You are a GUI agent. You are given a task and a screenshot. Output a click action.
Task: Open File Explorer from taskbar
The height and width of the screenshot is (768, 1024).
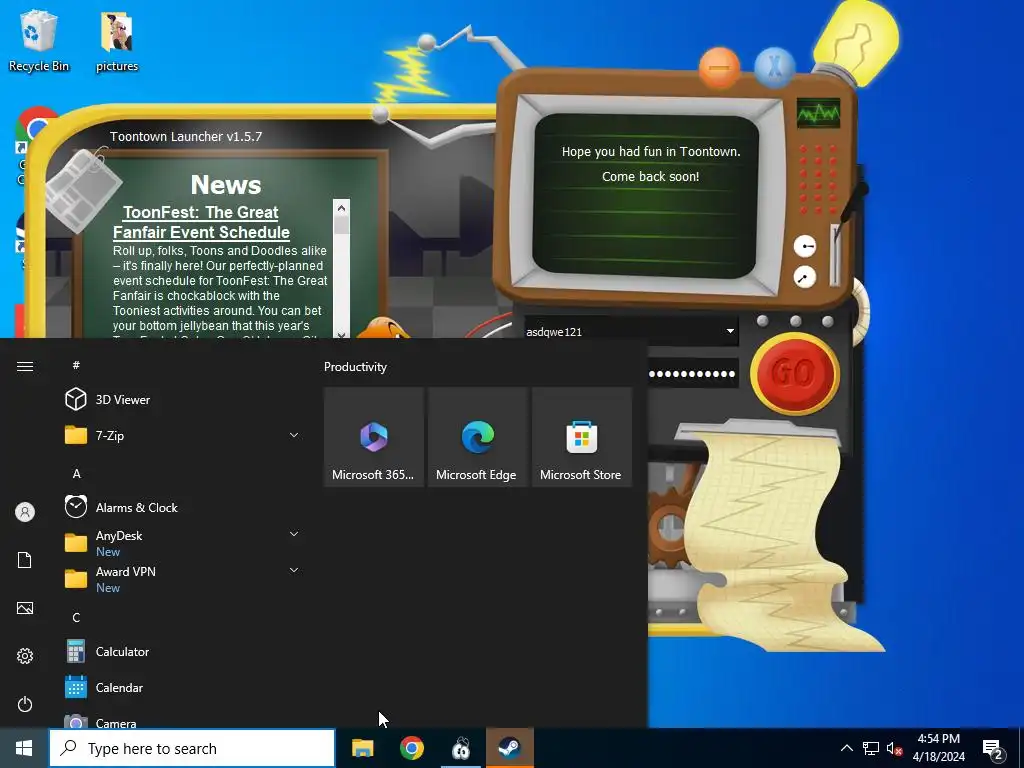[362, 748]
